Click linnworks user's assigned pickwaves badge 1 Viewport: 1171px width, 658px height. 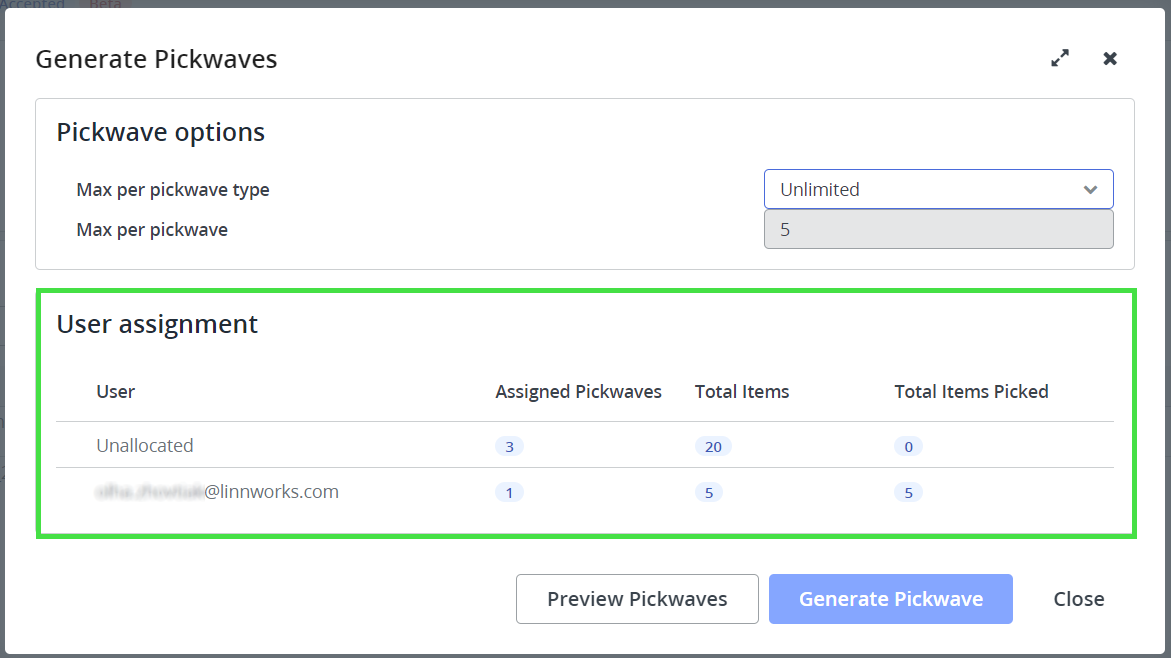pos(509,493)
